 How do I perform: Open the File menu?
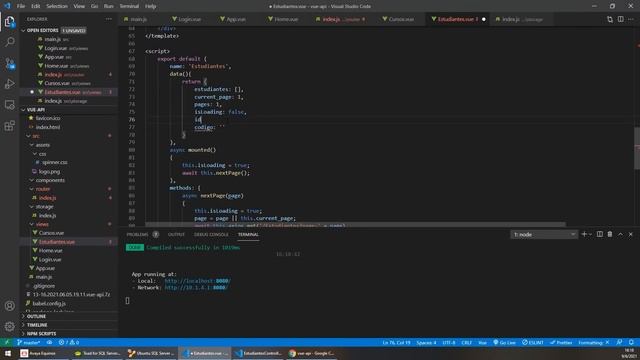point(21,6)
